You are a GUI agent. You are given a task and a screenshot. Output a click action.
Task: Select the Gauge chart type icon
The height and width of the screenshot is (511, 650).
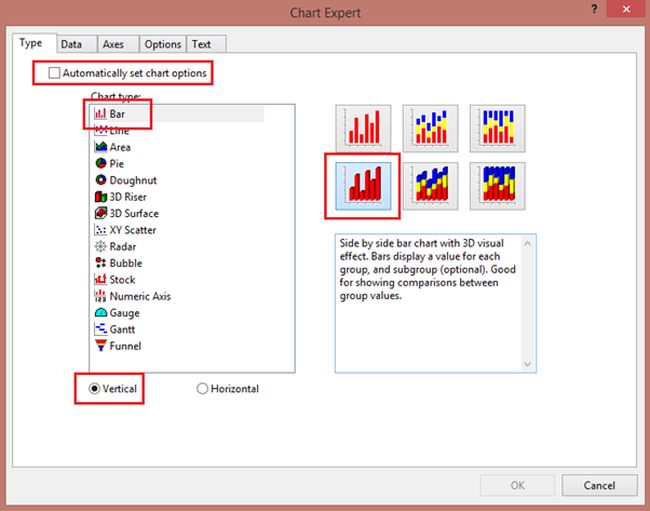pyautogui.click(x=100, y=313)
